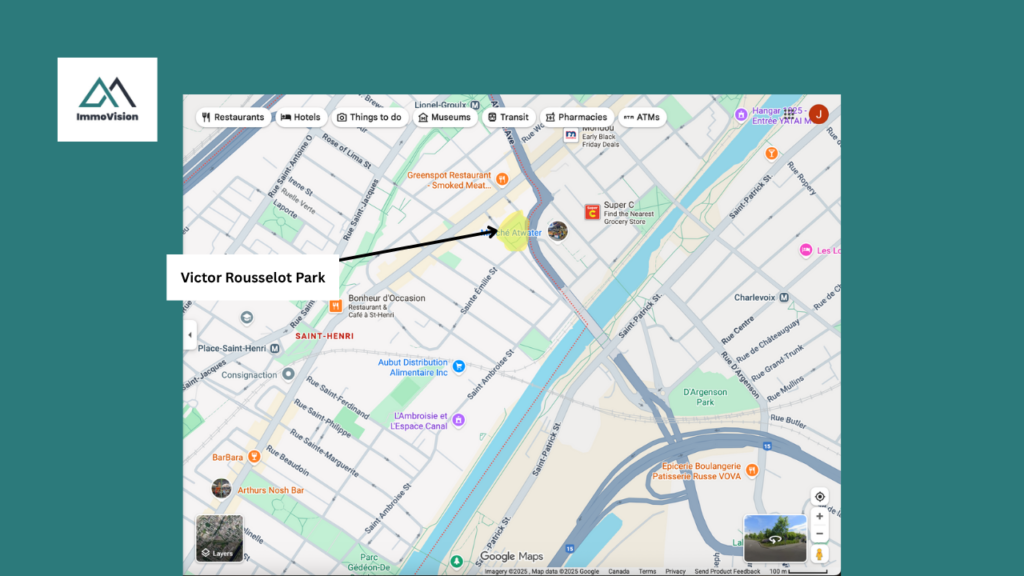Open the BarBara restaurant pin

click(255, 457)
